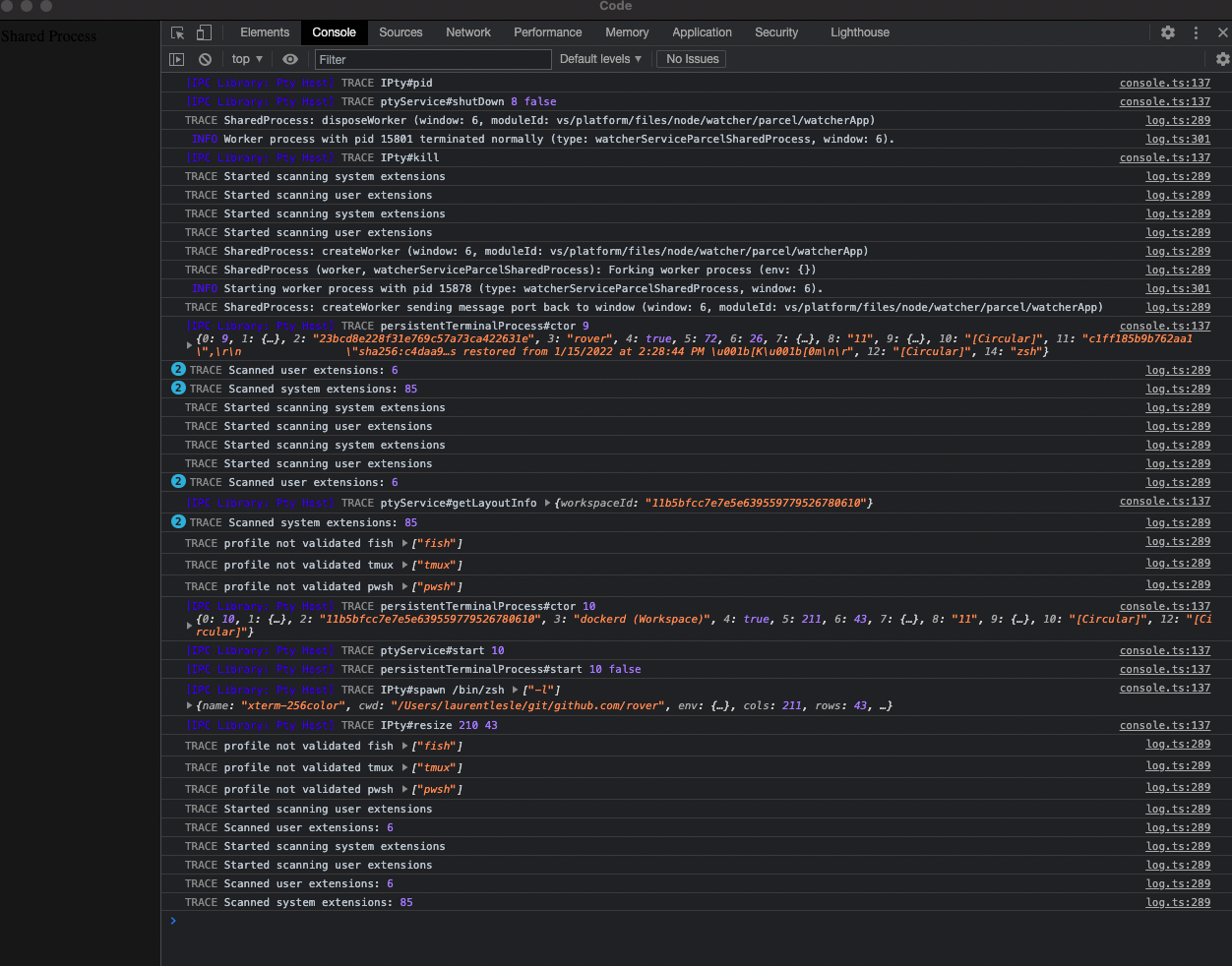
Task: Click inside the console Filter input
Action: click(x=433, y=59)
